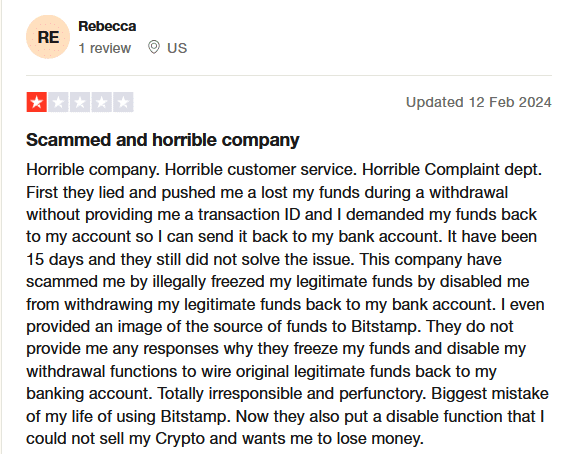Select the fifth grey rating star
This screenshot has width=575, height=454.
pyautogui.click(x=123, y=102)
